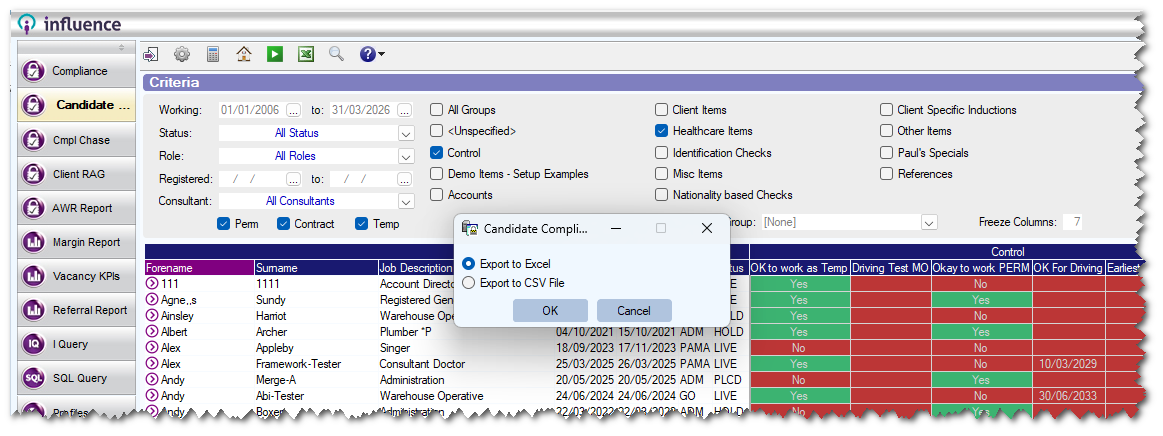Open record arrow for Alex Appleby
Viewport: 1163px width, 436px height.
click(152, 348)
